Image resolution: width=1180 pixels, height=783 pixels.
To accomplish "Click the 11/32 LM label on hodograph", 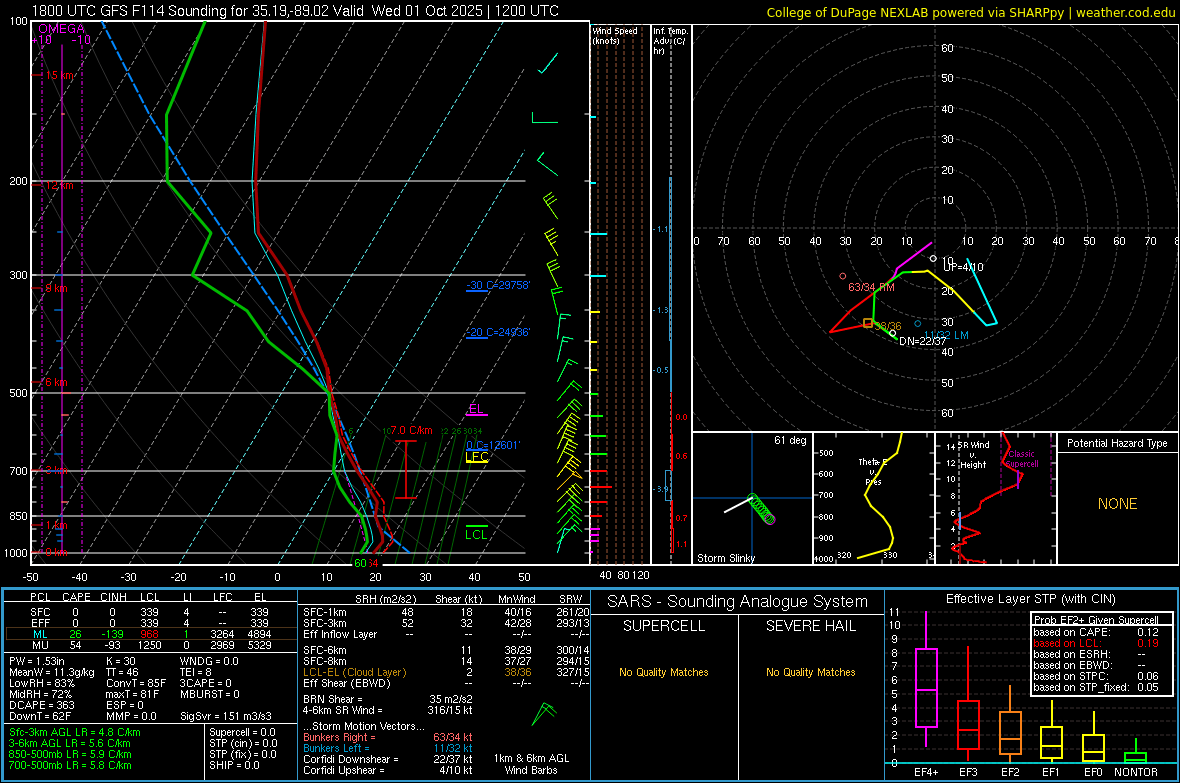I will 946,335.
